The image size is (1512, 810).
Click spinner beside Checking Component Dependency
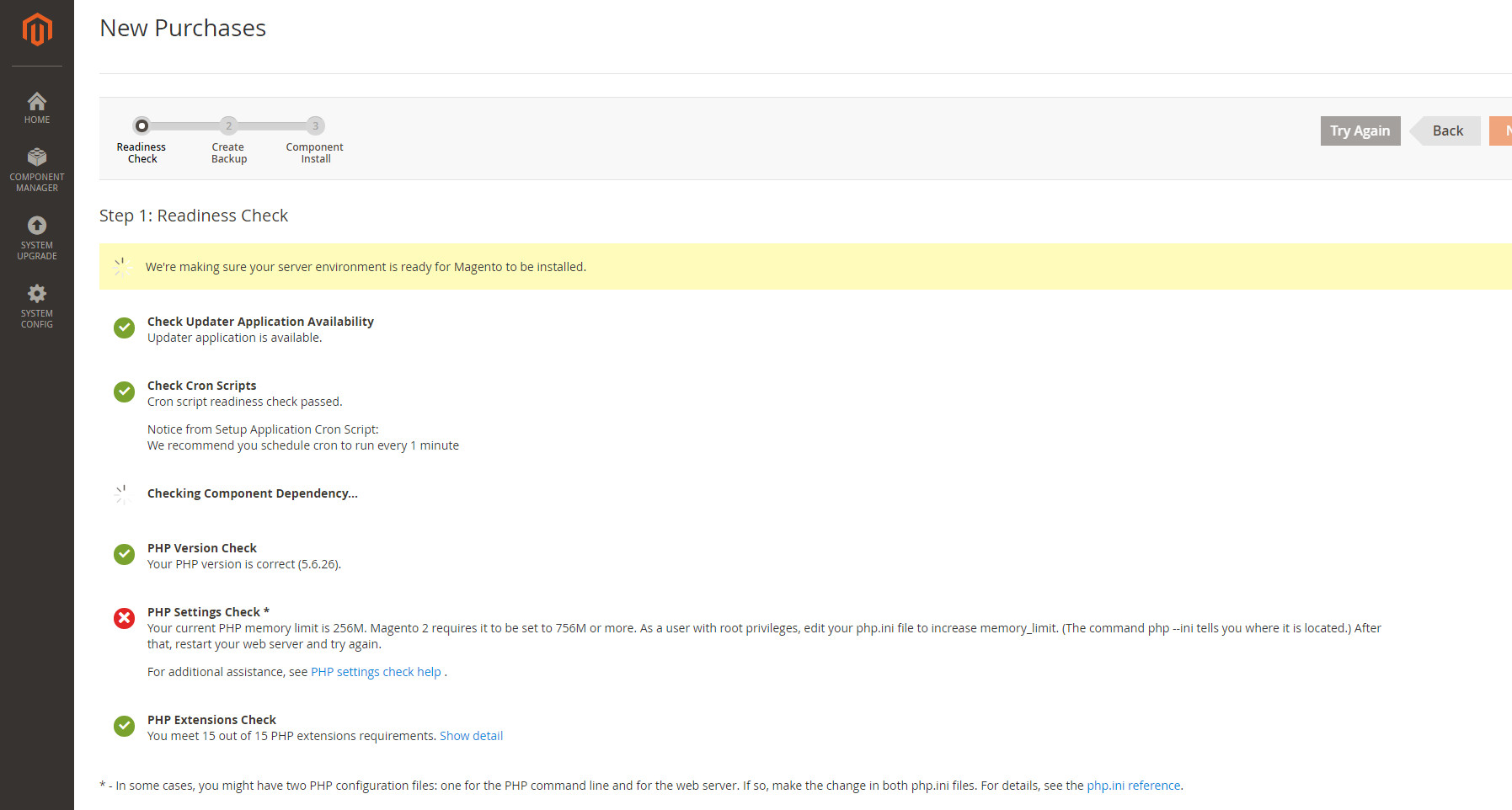[x=123, y=494]
